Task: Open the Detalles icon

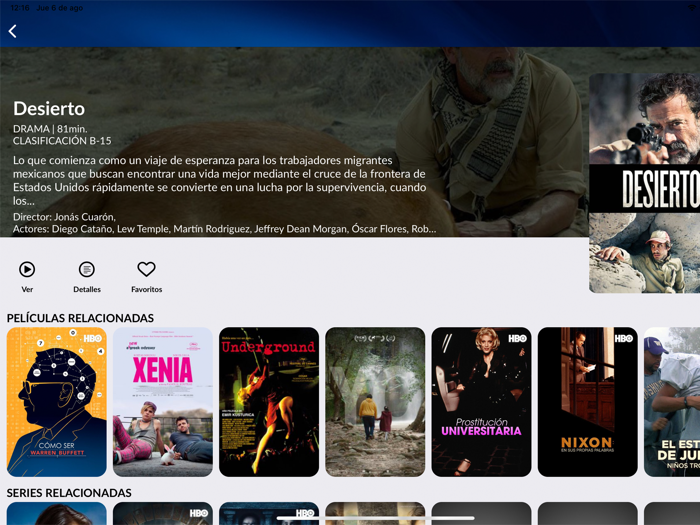Action: tap(87, 269)
